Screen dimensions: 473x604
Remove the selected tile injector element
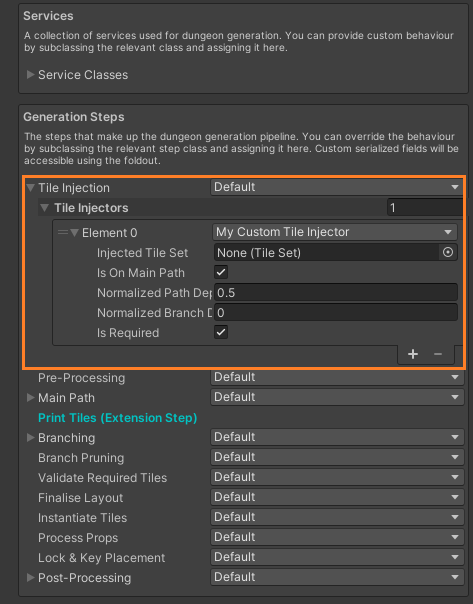click(438, 354)
